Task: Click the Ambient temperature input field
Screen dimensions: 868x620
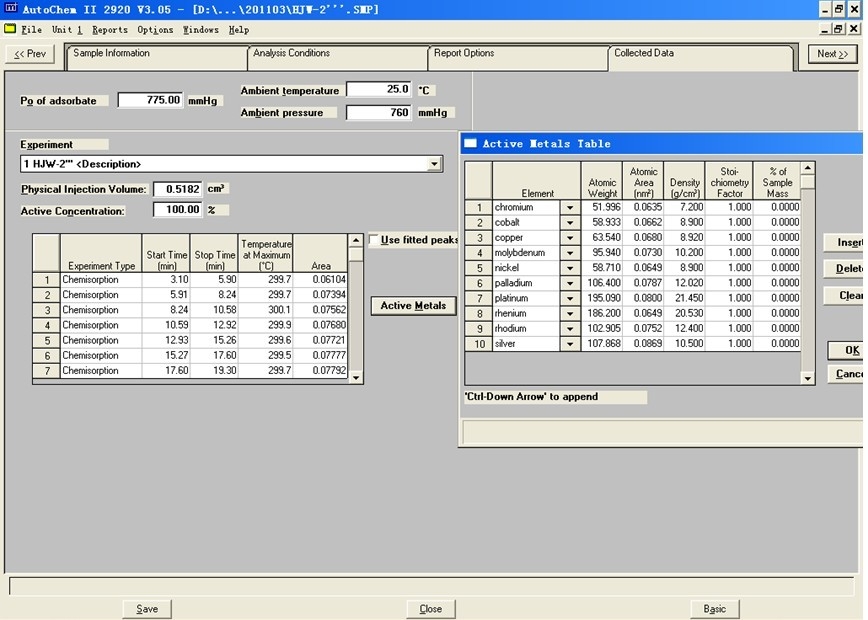Action: [x=378, y=90]
